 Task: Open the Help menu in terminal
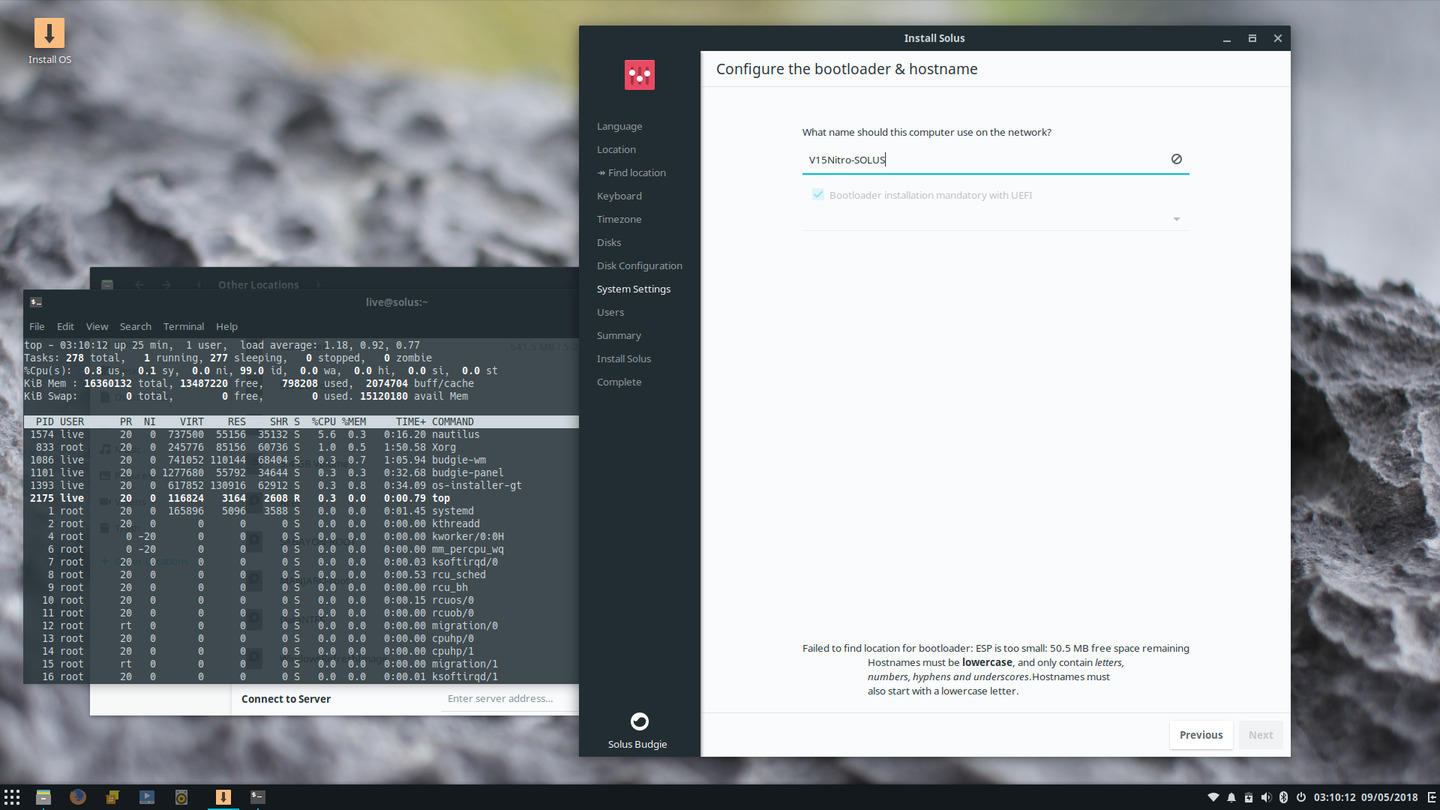(227, 326)
